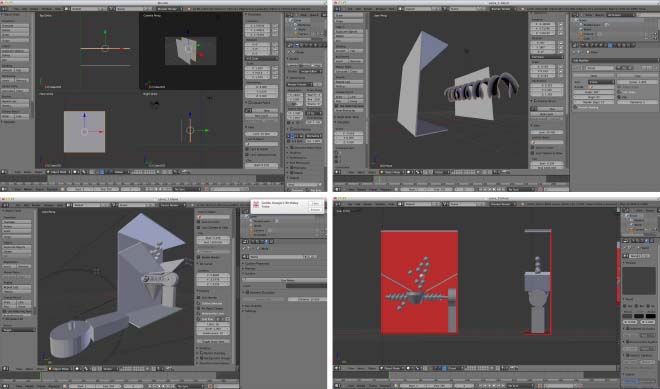
Task: Click gray color swatch in bottom-right properties panel
Action: pos(628,316)
